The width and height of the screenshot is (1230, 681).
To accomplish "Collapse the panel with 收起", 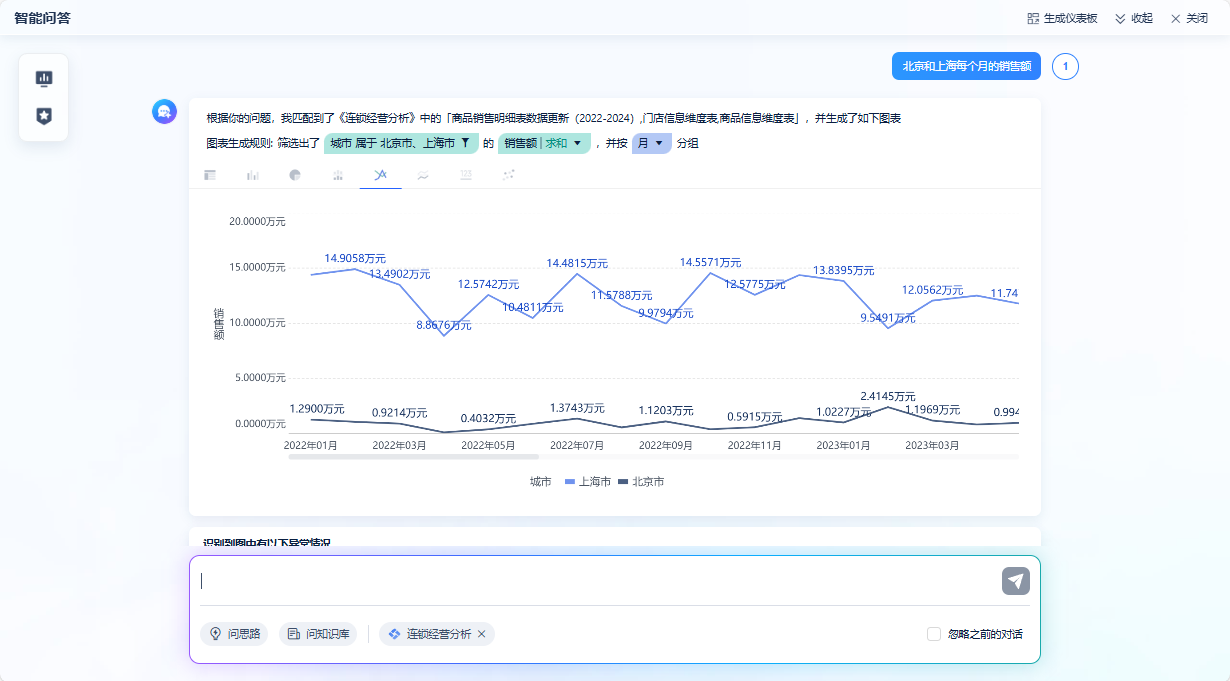I will [1134, 18].
